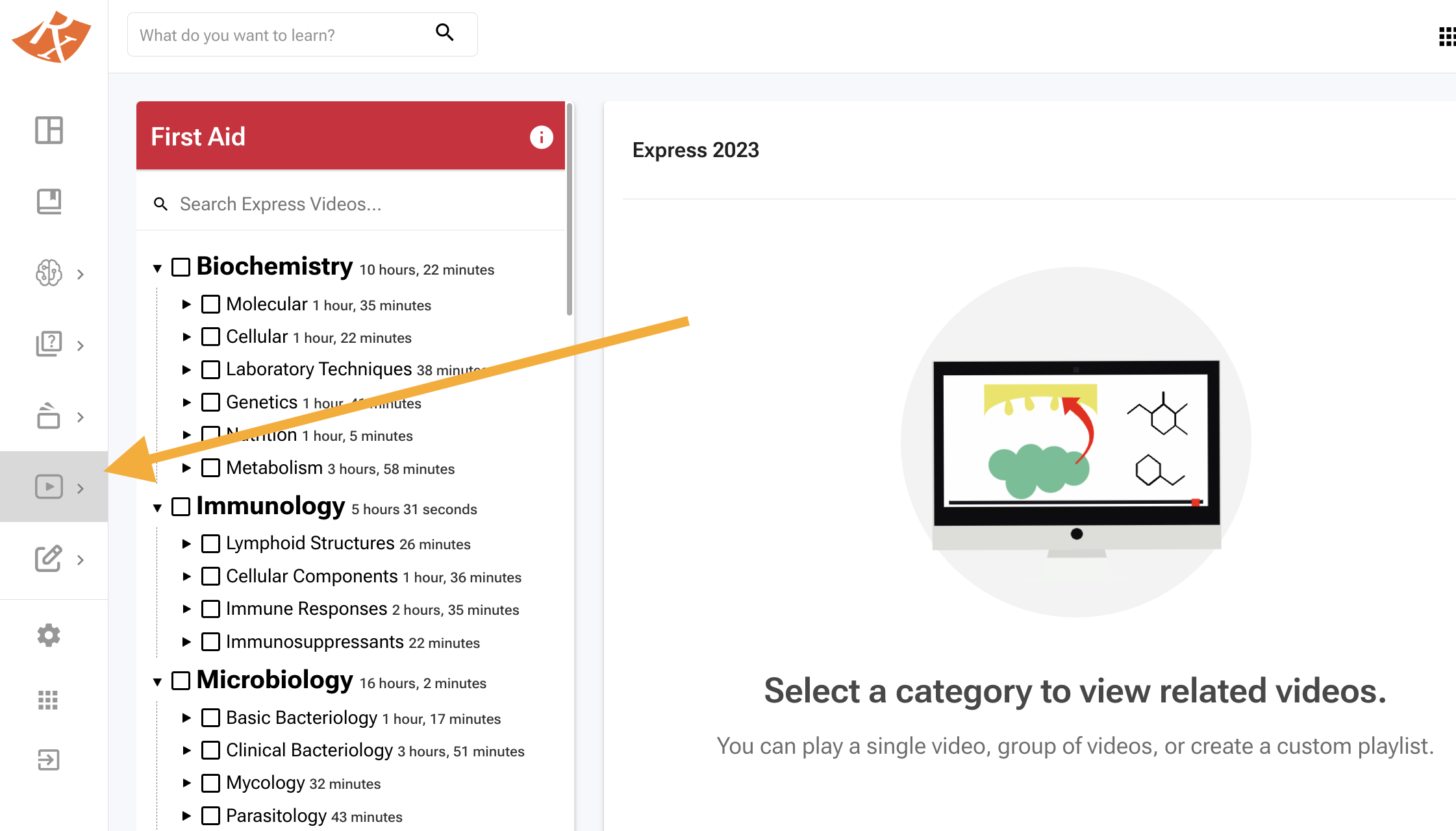
Task: Check the Cellular Components checkbox
Action: (211, 576)
